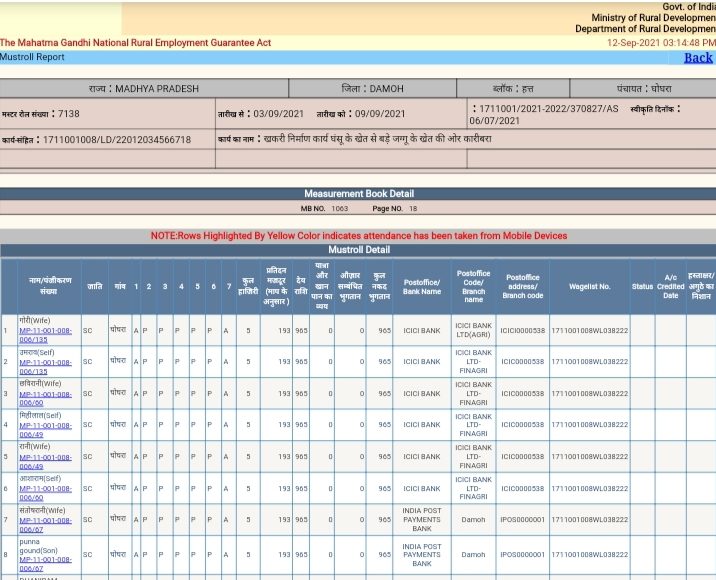Click the A/c Credited Date column header
Viewport: 716px width, 580px height.
pos(670,286)
